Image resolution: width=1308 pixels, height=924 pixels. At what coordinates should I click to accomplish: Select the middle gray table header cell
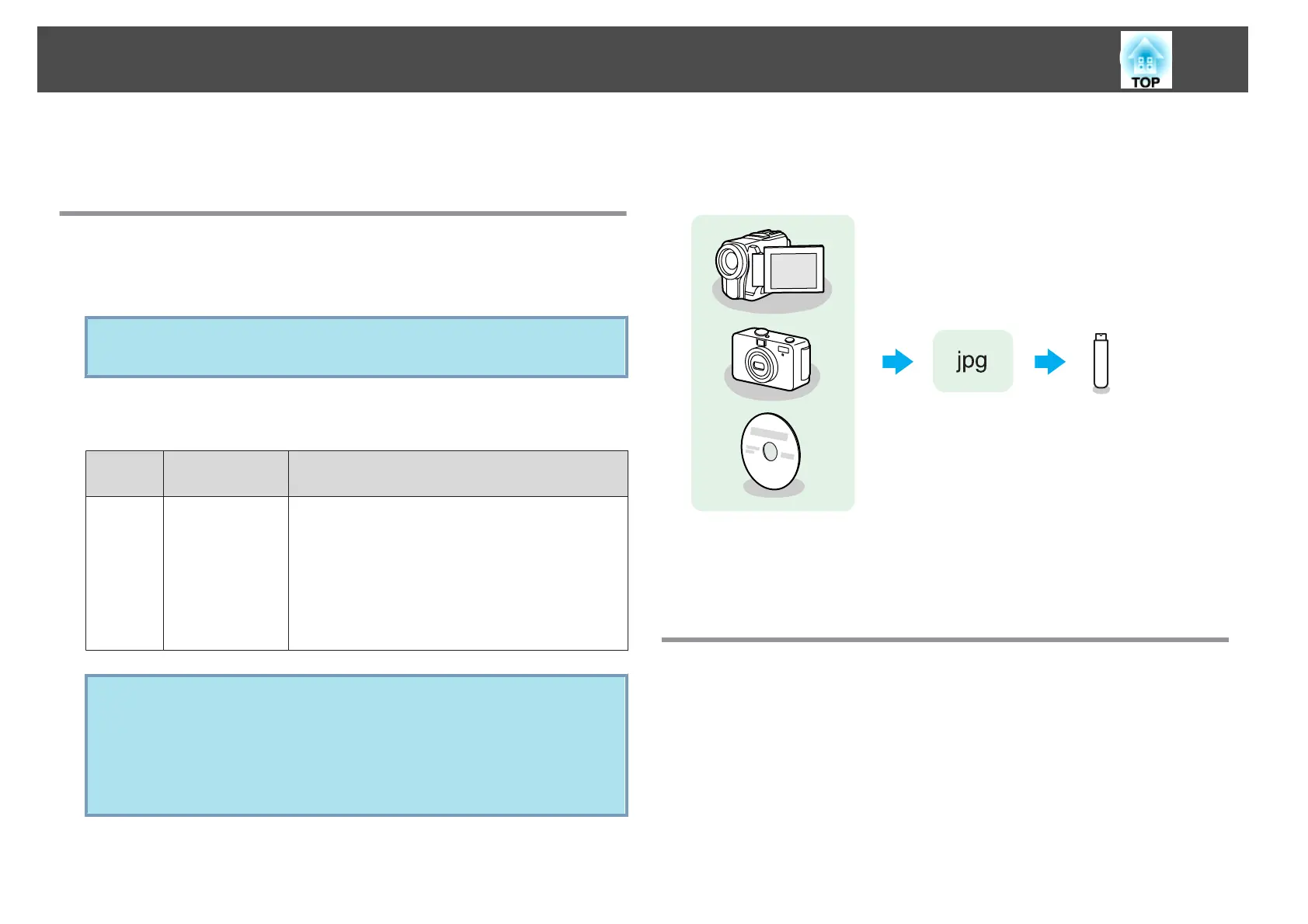tap(226, 474)
